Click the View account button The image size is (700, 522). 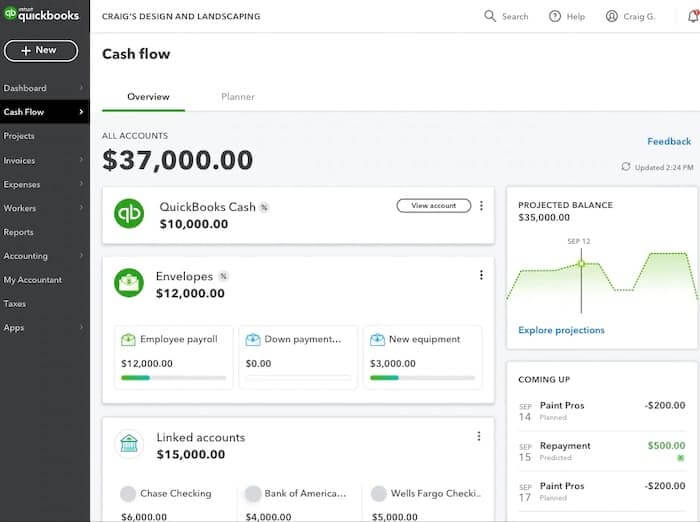(433, 206)
